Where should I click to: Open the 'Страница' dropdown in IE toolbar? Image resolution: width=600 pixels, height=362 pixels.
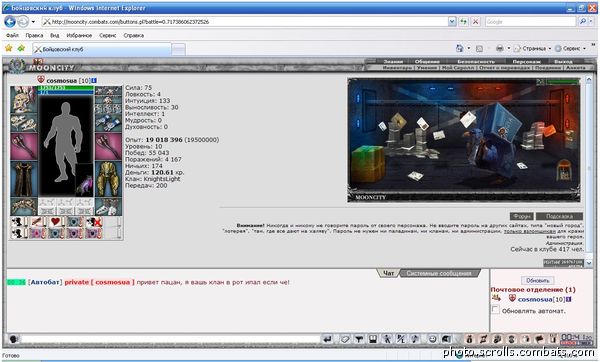tap(532, 48)
